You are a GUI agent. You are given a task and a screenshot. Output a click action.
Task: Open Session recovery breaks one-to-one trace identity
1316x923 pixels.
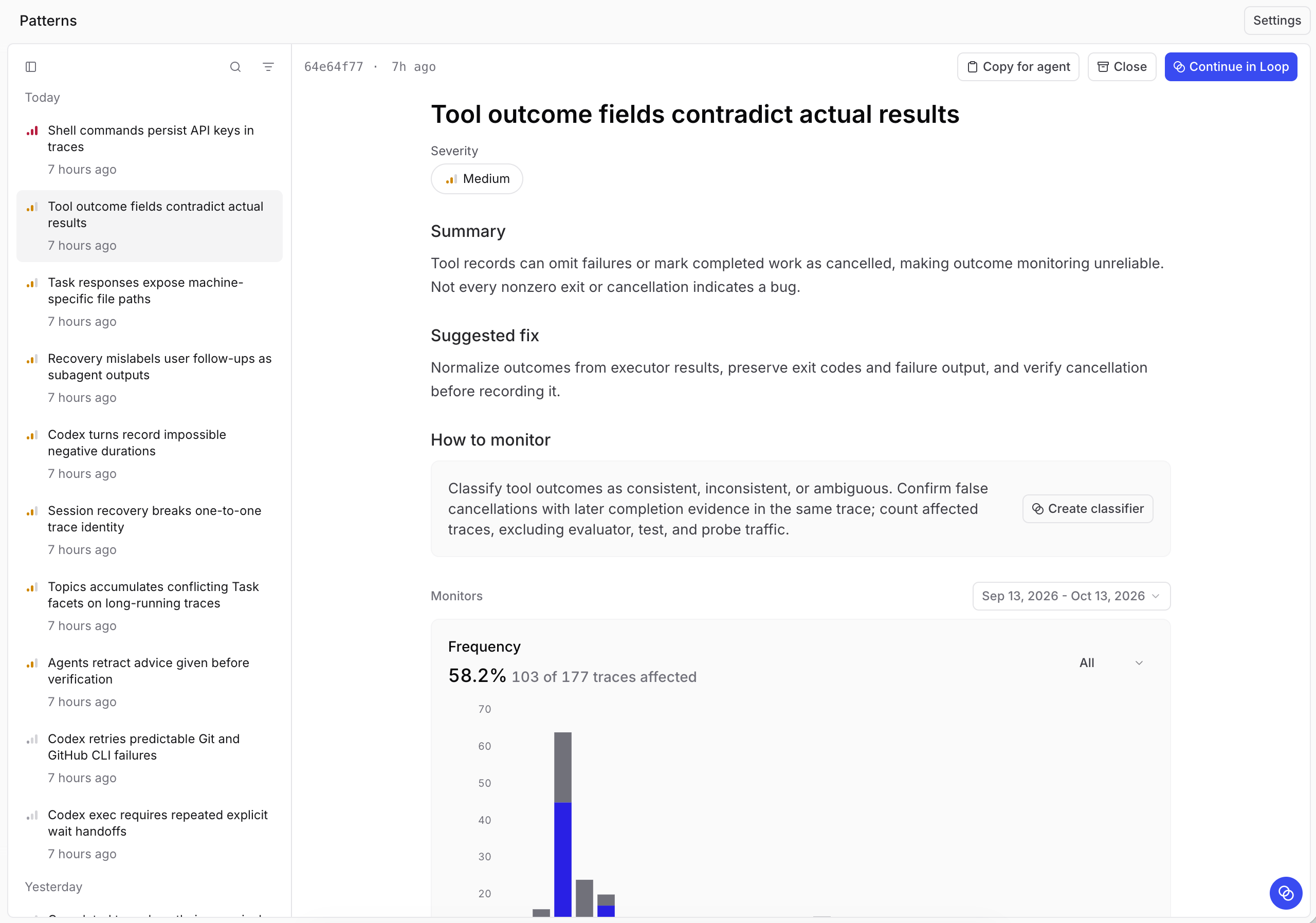tap(149, 530)
